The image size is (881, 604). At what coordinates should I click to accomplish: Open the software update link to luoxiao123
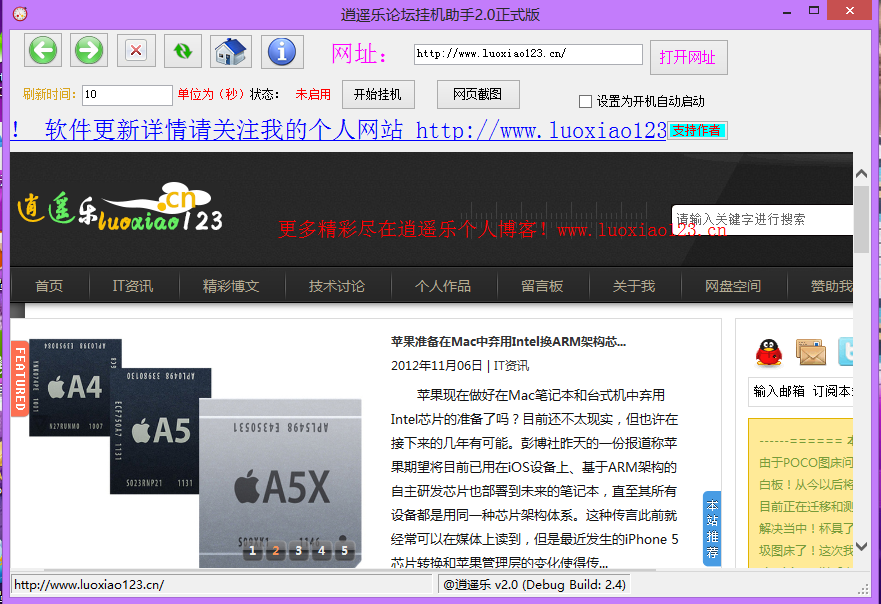click(x=338, y=130)
